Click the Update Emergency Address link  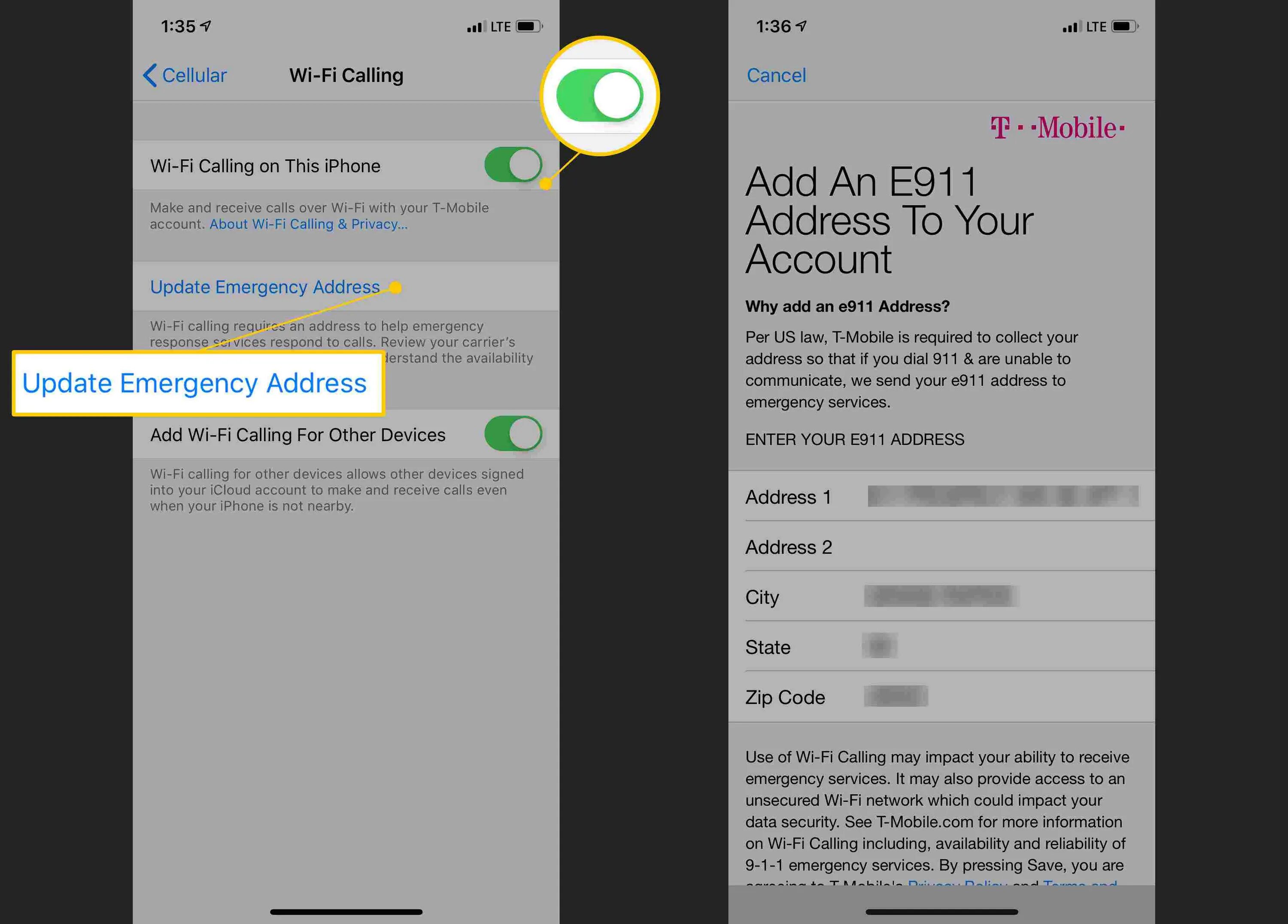pyautogui.click(x=264, y=287)
